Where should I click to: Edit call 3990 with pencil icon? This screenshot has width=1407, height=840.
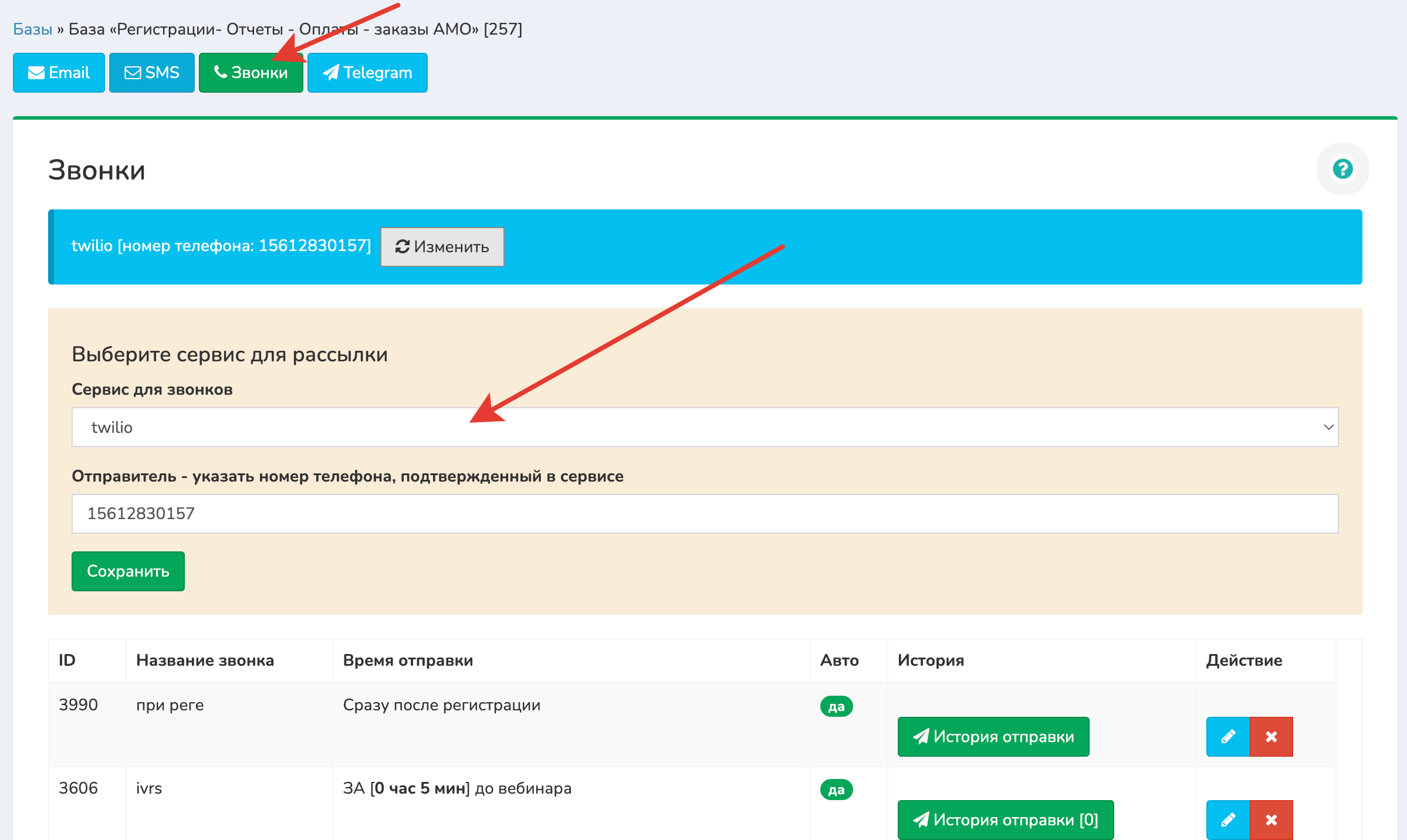point(1227,736)
